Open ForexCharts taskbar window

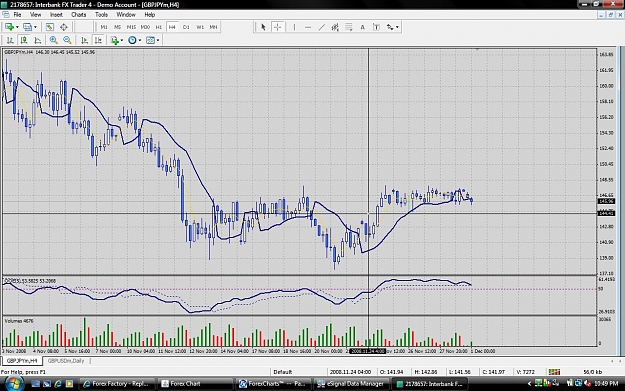(x=272, y=384)
